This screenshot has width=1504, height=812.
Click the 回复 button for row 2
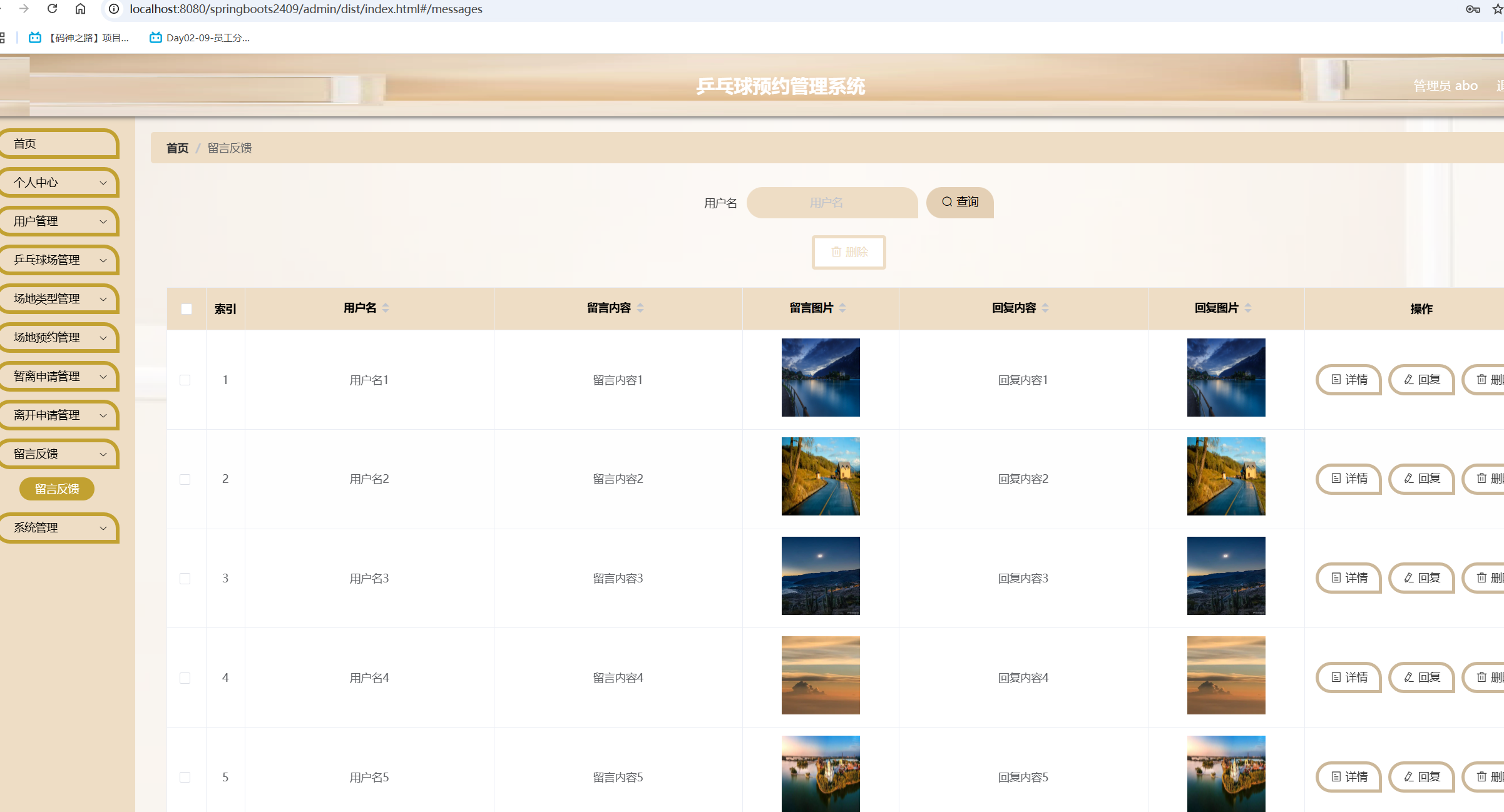coord(1421,479)
